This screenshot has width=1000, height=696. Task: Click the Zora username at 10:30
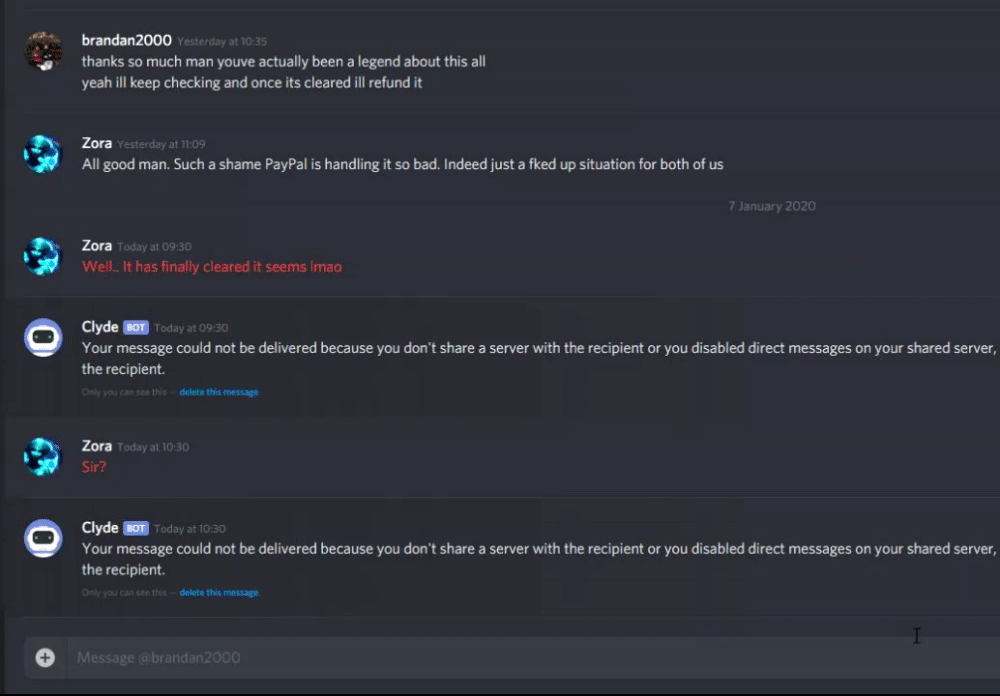point(96,446)
